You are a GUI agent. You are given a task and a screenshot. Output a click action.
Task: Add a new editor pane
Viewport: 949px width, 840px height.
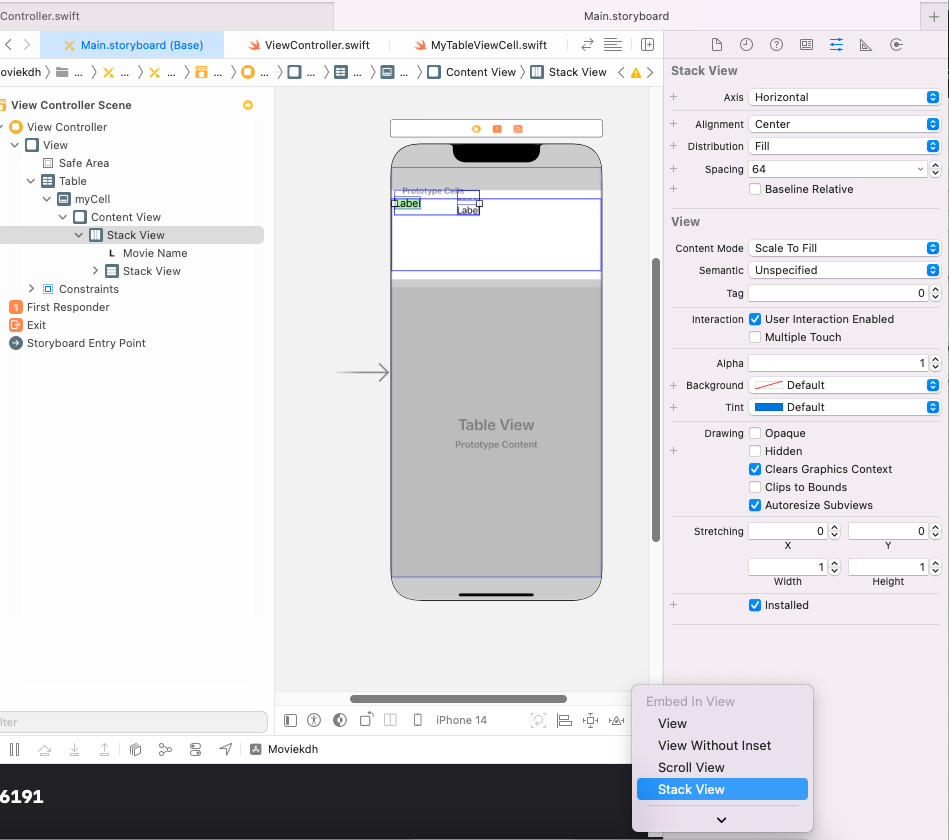(647, 45)
